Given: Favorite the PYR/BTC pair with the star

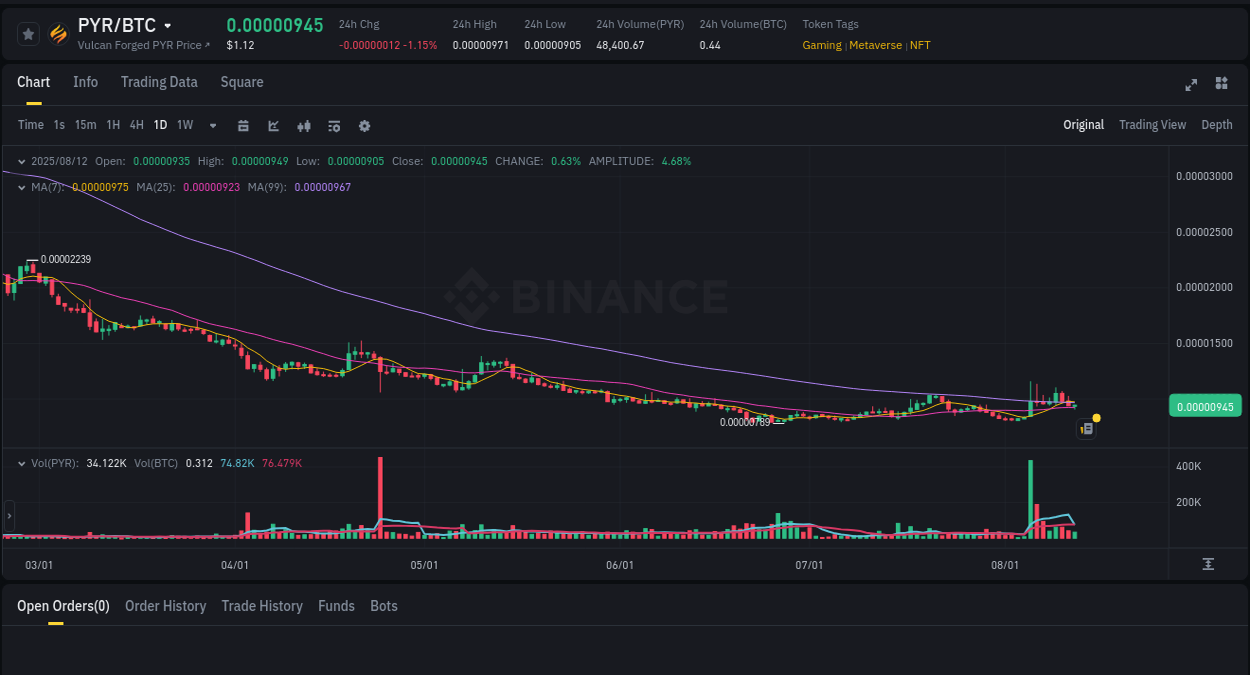Looking at the screenshot, I should pyautogui.click(x=28, y=33).
